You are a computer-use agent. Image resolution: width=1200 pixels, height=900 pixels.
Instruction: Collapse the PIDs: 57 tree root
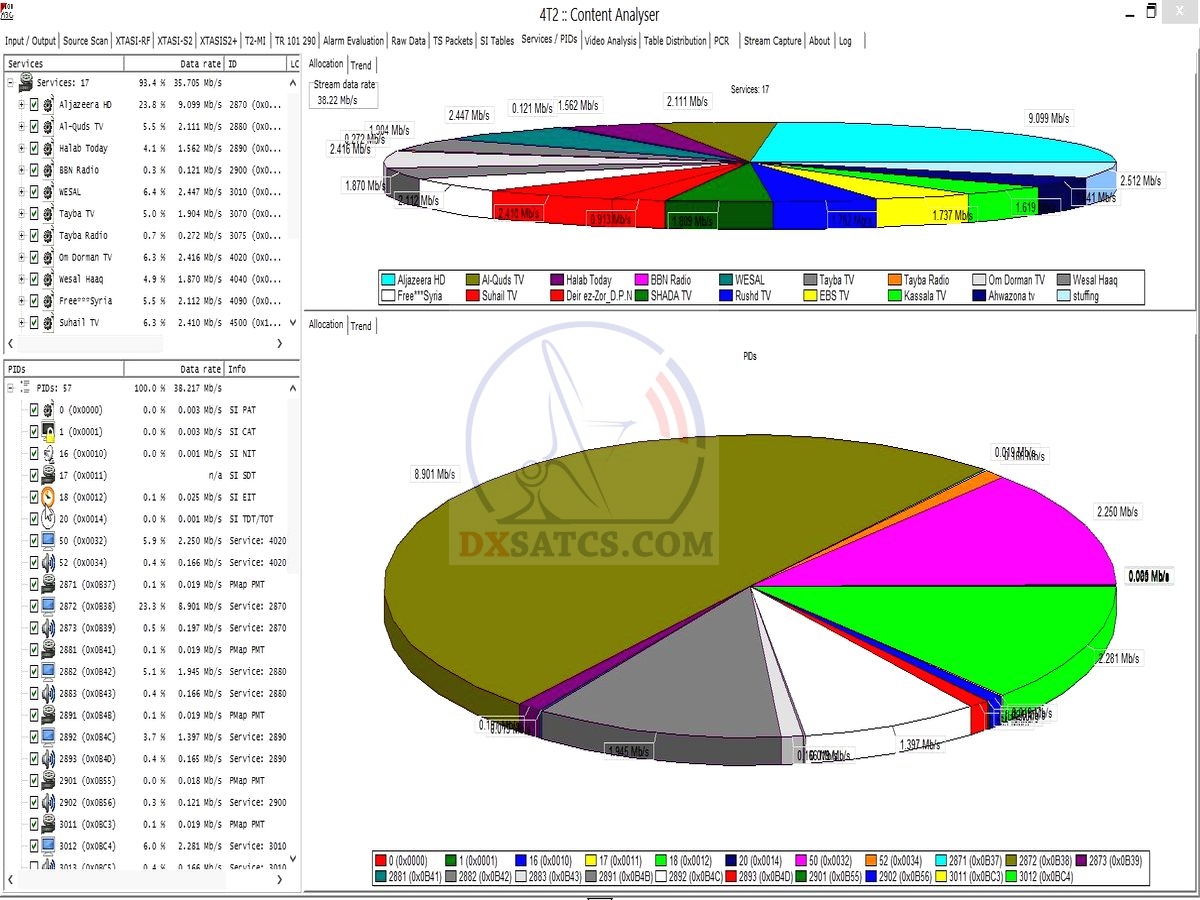(10, 388)
